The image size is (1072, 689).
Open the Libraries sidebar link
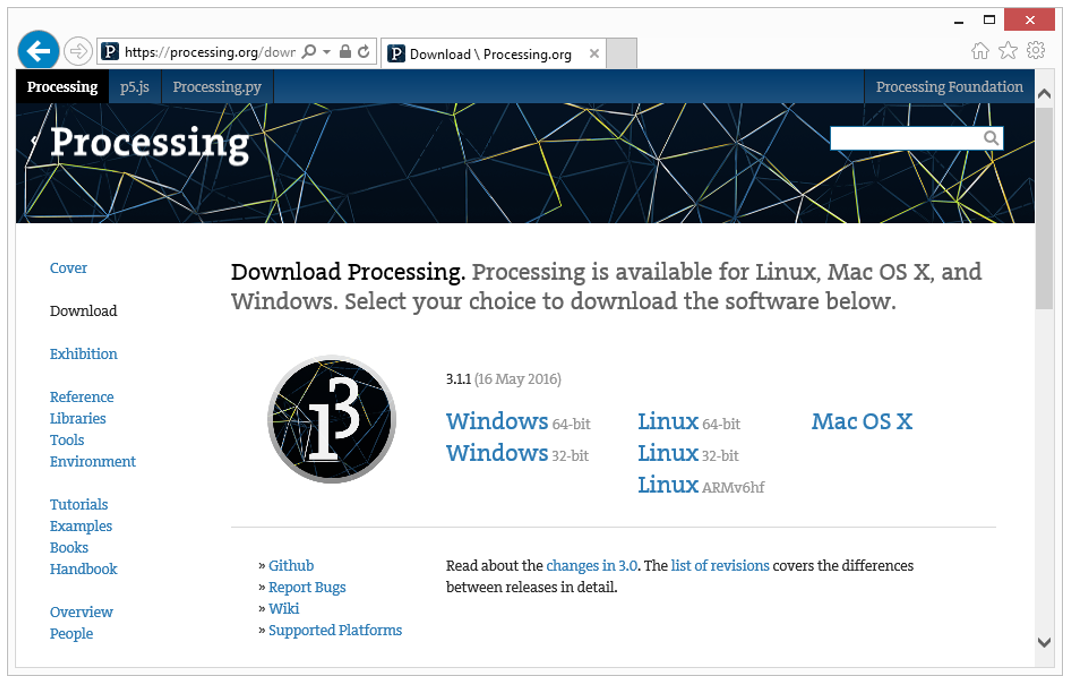(78, 418)
